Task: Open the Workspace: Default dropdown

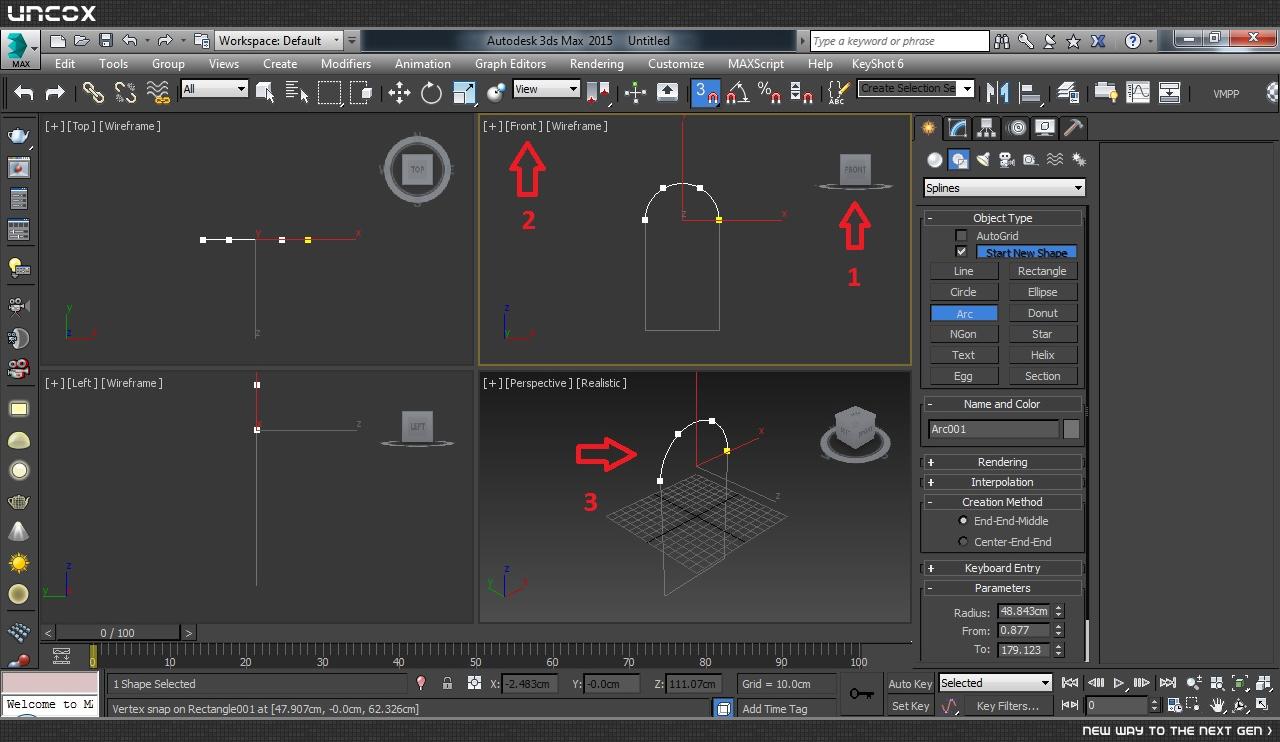Action: pyautogui.click(x=279, y=41)
